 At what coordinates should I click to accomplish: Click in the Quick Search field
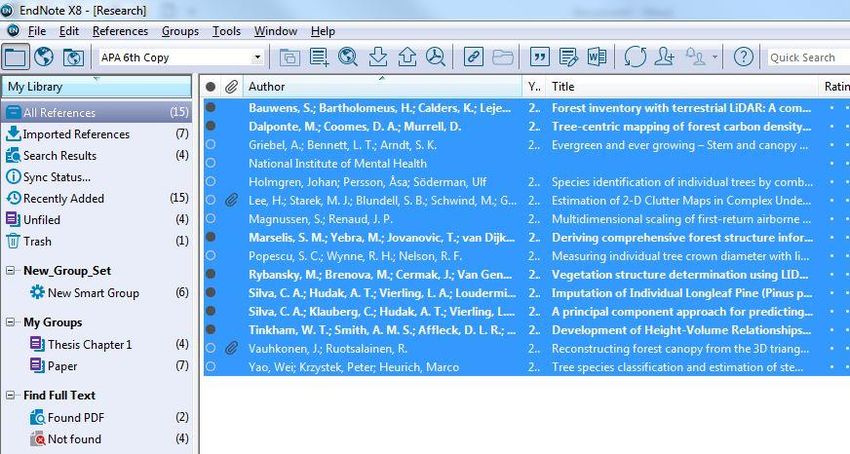808,57
